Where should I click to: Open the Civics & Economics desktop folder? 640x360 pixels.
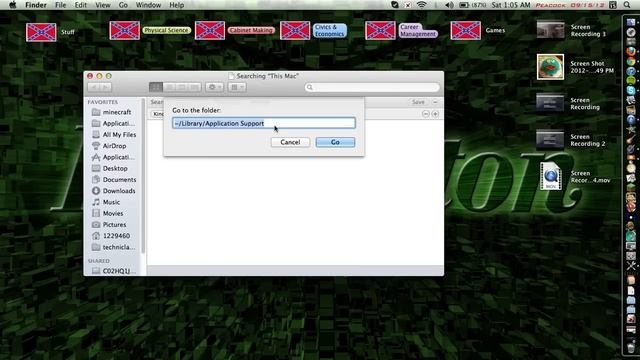pos(295,30)
